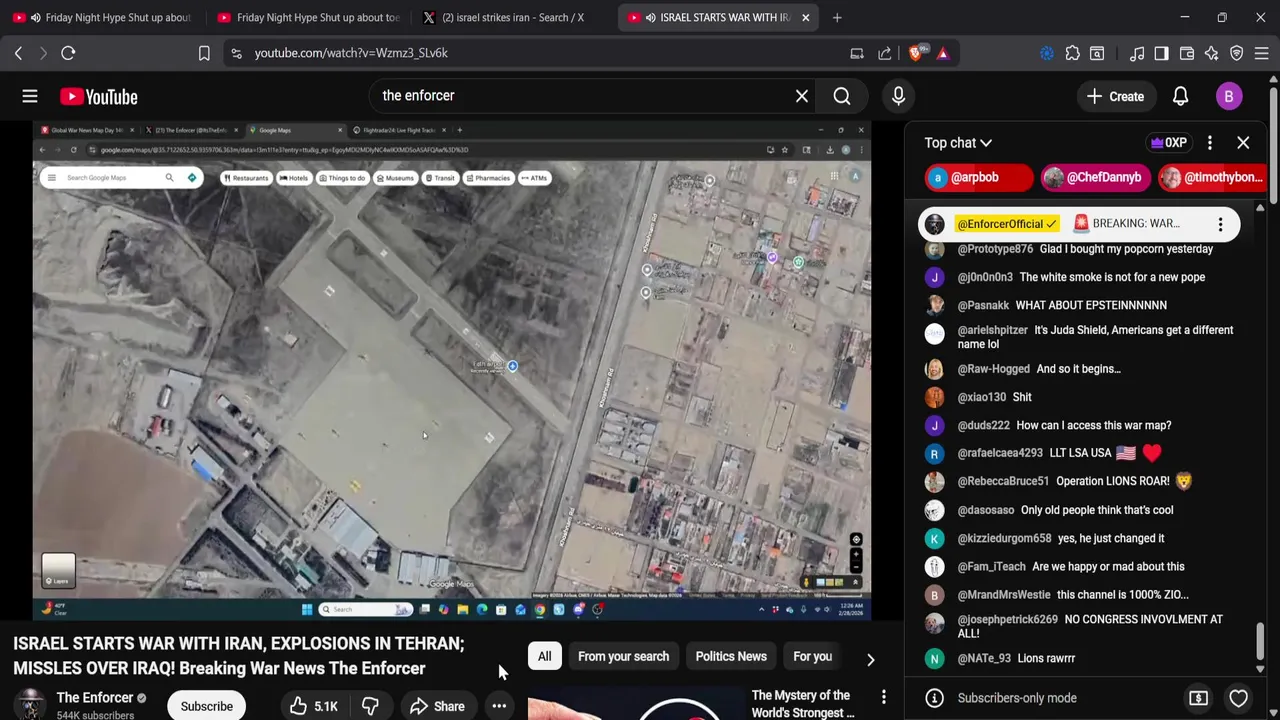Screen dimensions: 1280x720
Task: Click @Pasnakk chat username
Action: coord(983,305)
